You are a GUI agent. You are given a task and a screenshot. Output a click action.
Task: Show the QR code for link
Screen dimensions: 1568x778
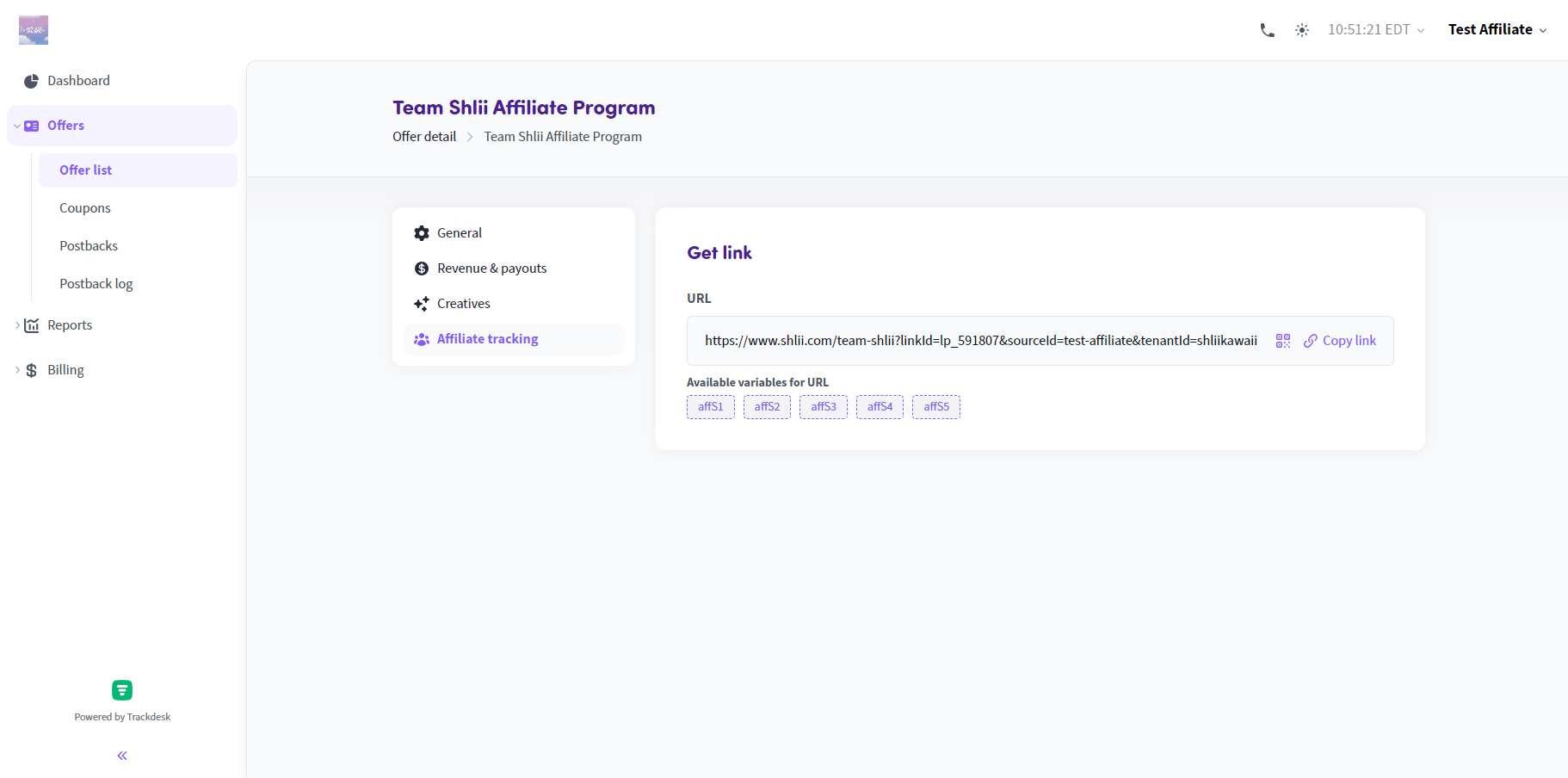[x=1283, y=341]
